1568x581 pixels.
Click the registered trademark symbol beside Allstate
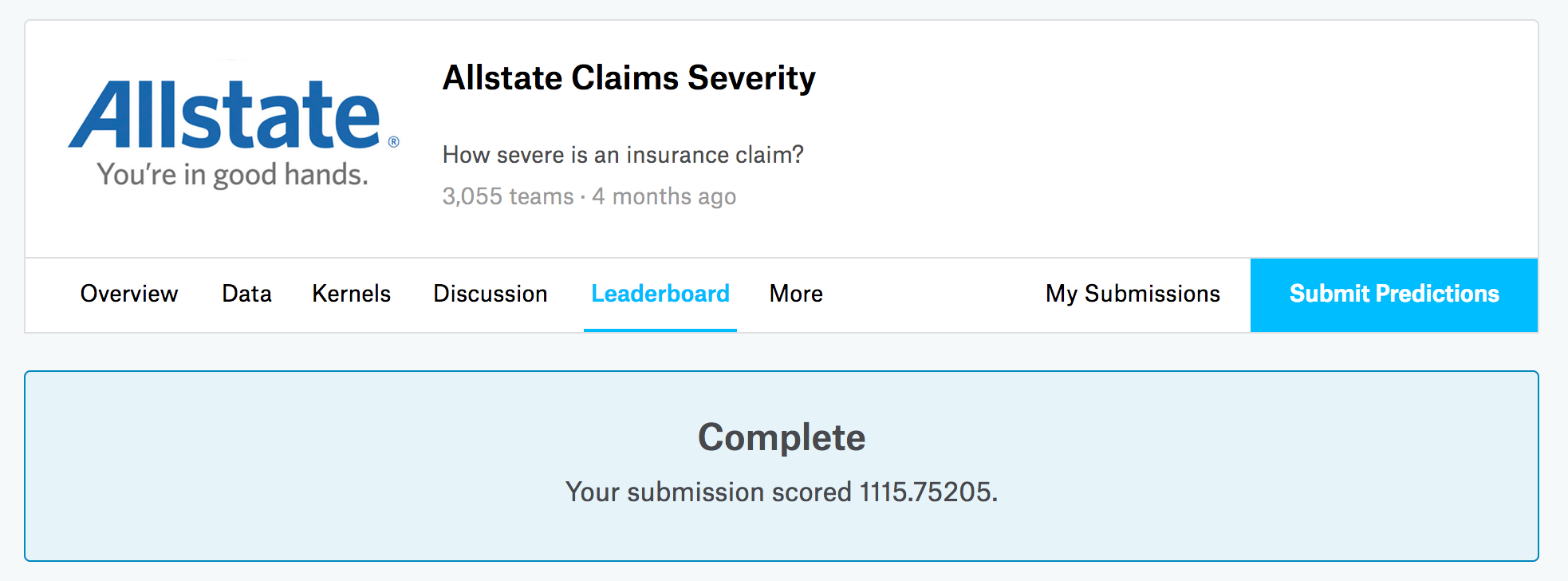pos(393,142)
